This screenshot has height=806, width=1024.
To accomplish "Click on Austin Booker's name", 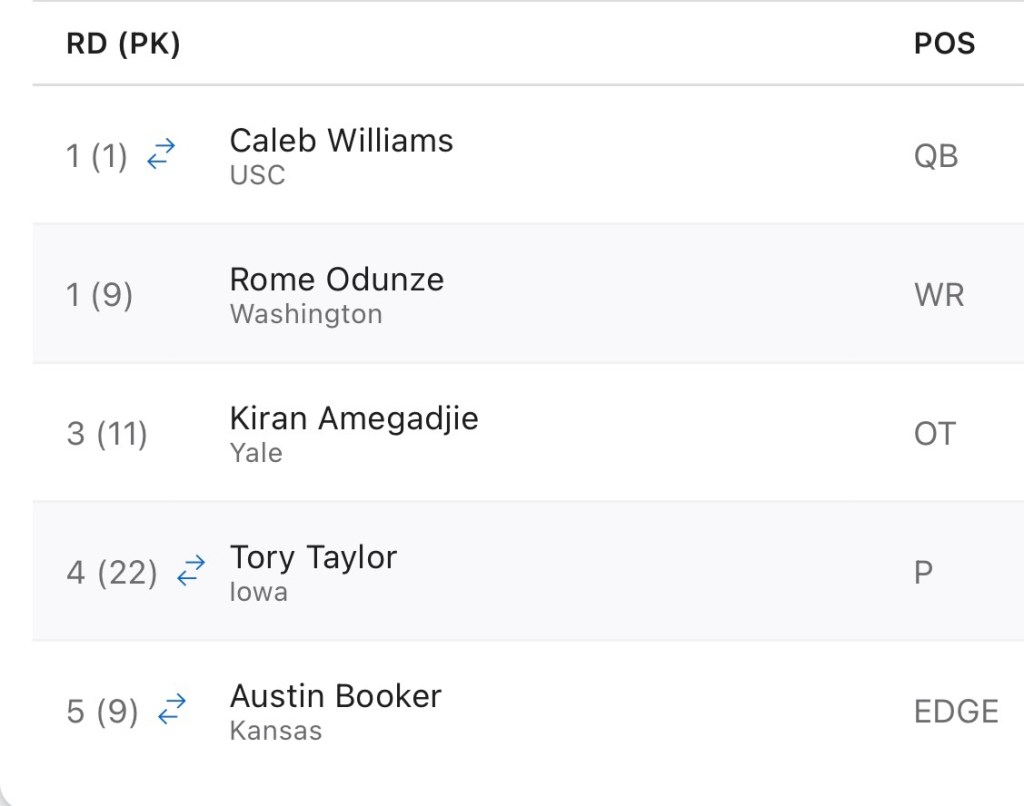I will pos(335,696).
